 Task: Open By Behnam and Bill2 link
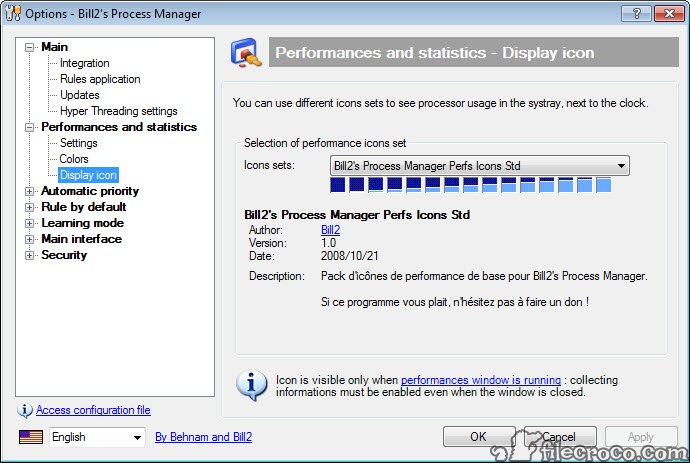[204, 437]
